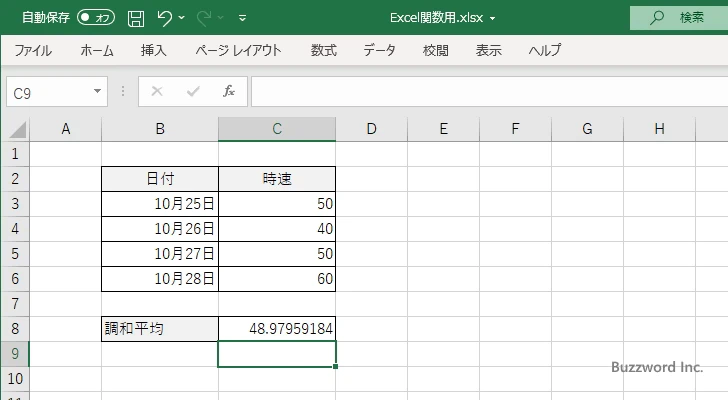Select row 9 header
Viewport: 728px width, 400px height.
point(15,354)
